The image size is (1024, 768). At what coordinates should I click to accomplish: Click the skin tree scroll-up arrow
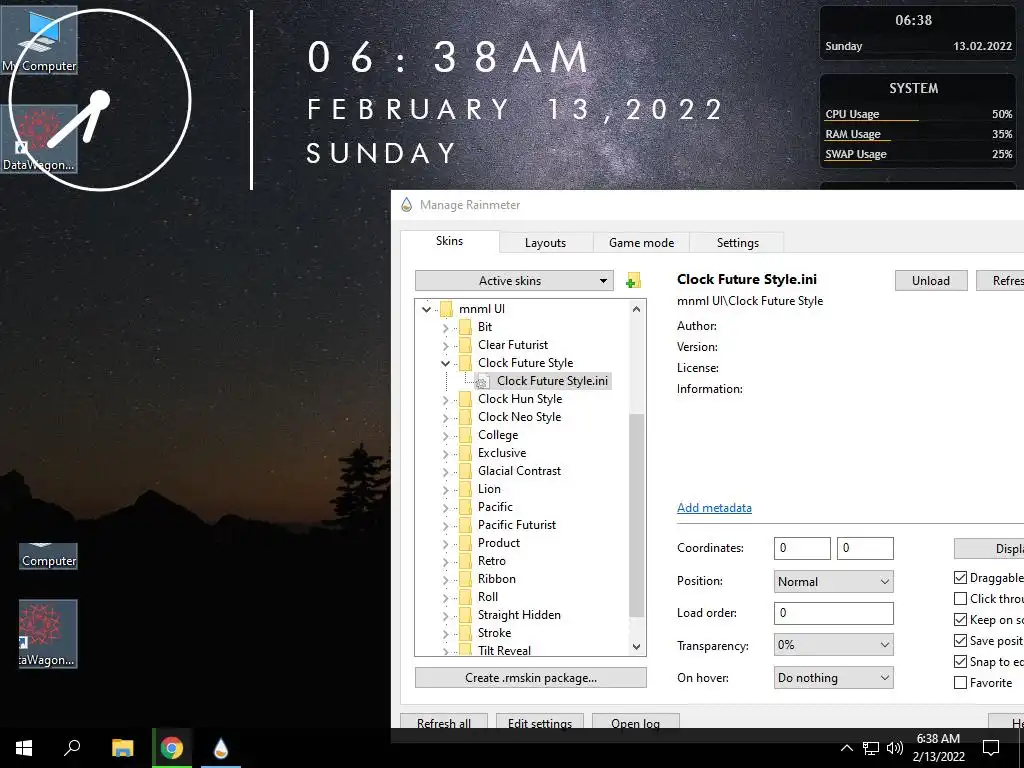tap(637, 309)
